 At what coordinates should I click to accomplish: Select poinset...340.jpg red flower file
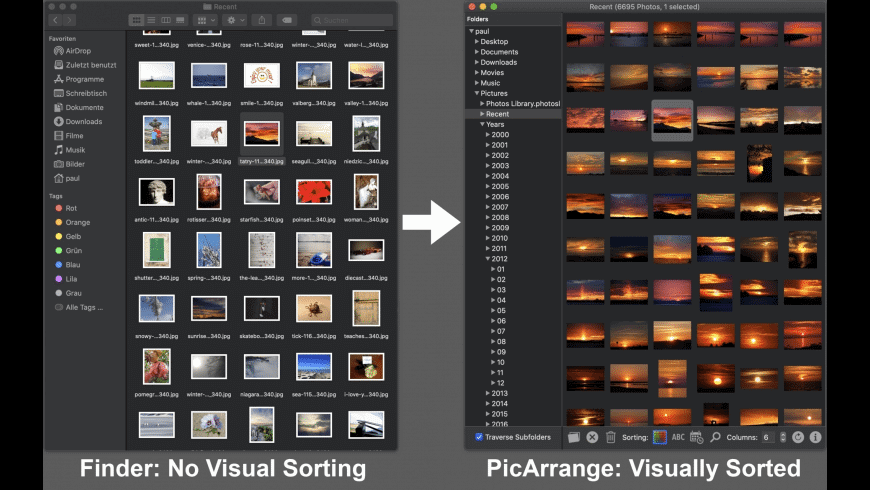point(314,192)
